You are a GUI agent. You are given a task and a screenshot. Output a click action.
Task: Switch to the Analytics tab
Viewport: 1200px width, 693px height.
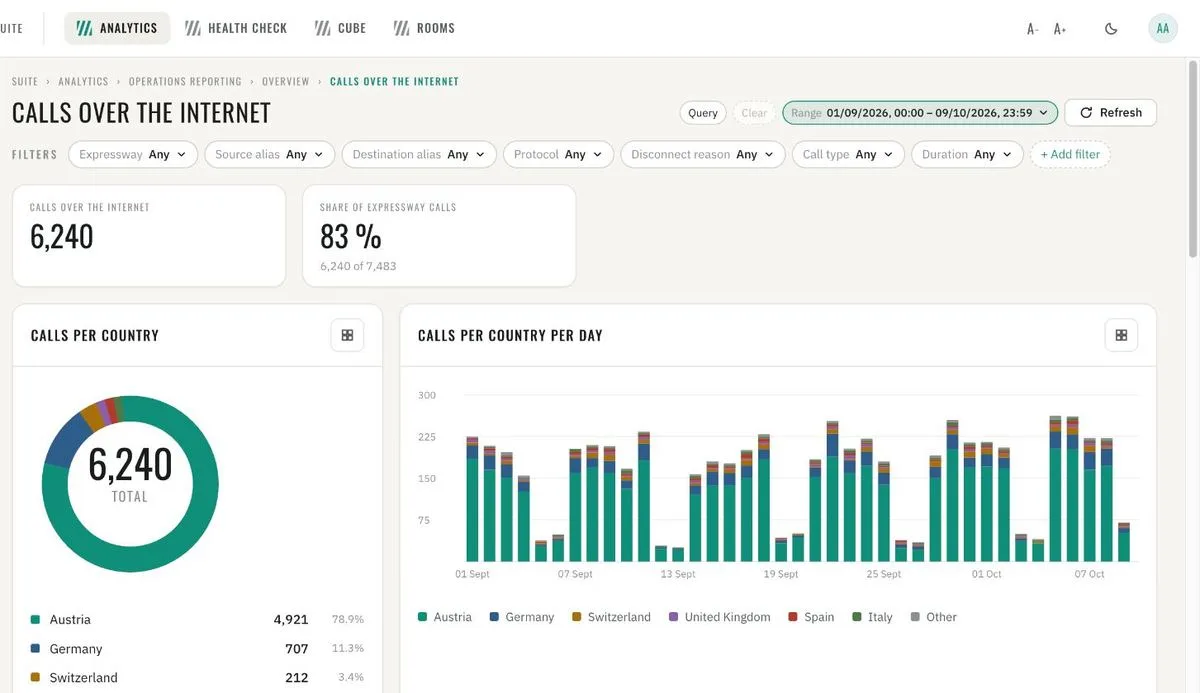click(x=117, y=28)
